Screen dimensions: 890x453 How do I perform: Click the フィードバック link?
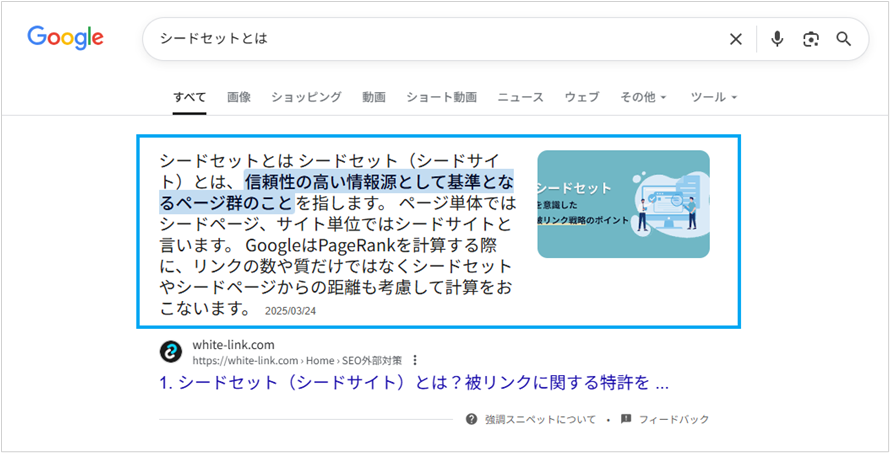674,420
